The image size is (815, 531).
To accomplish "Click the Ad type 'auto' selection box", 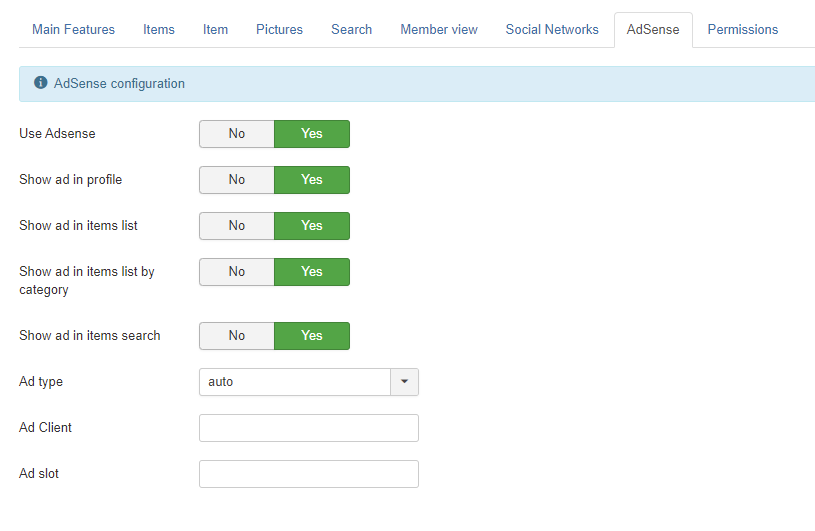I will pyautogui.click(x=295, y=382).
